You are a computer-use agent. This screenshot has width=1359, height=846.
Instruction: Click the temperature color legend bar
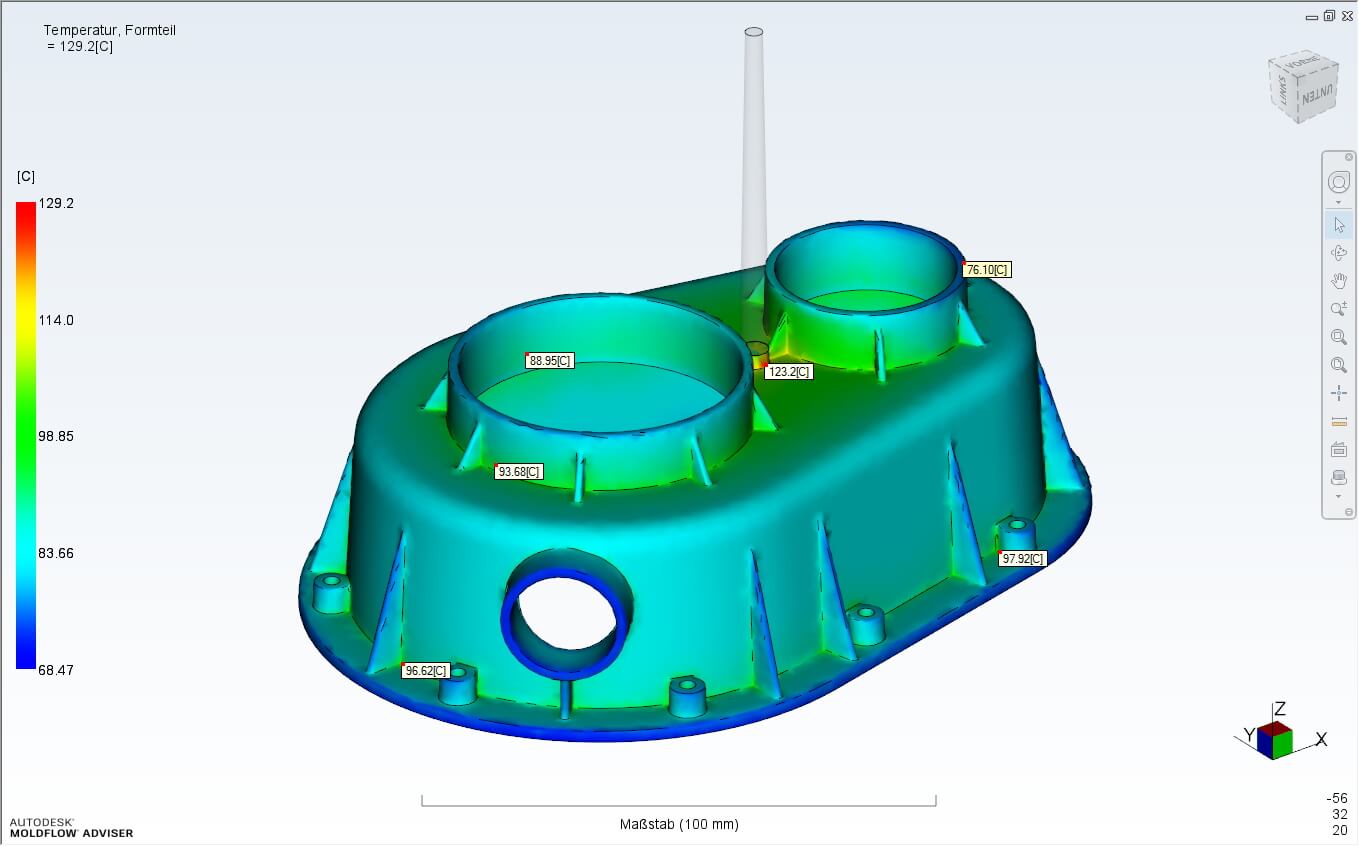tap(25, 435)
